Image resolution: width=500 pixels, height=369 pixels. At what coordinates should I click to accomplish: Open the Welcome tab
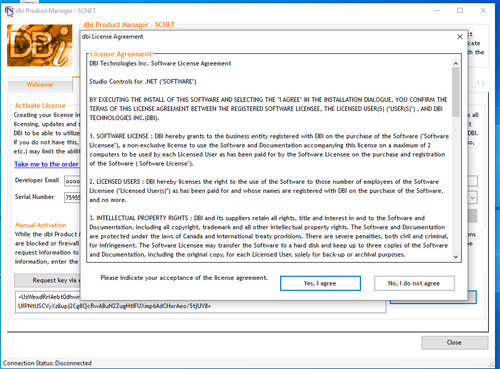pos(40,85)
